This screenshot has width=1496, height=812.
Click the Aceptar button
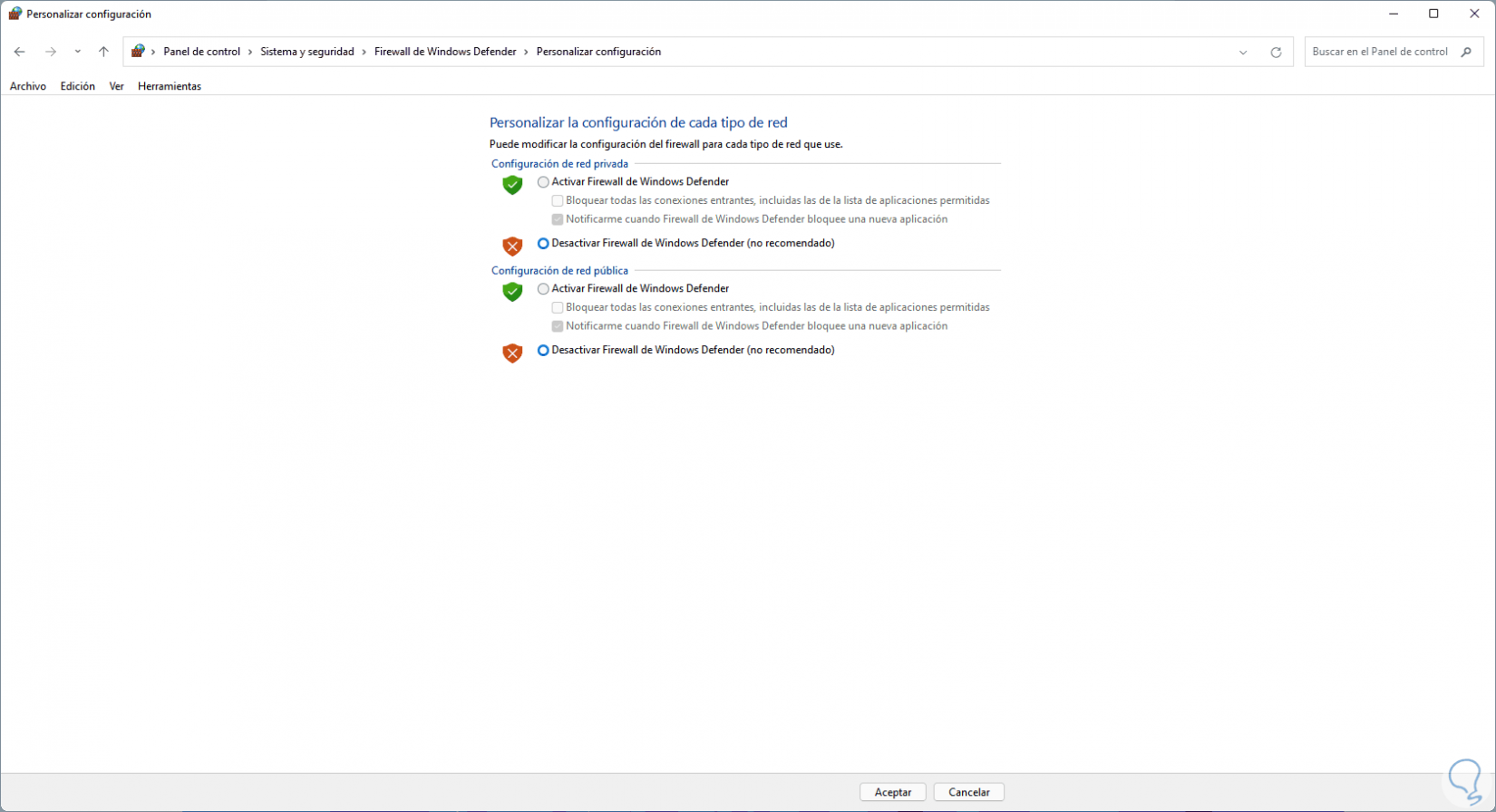(893, 792)
